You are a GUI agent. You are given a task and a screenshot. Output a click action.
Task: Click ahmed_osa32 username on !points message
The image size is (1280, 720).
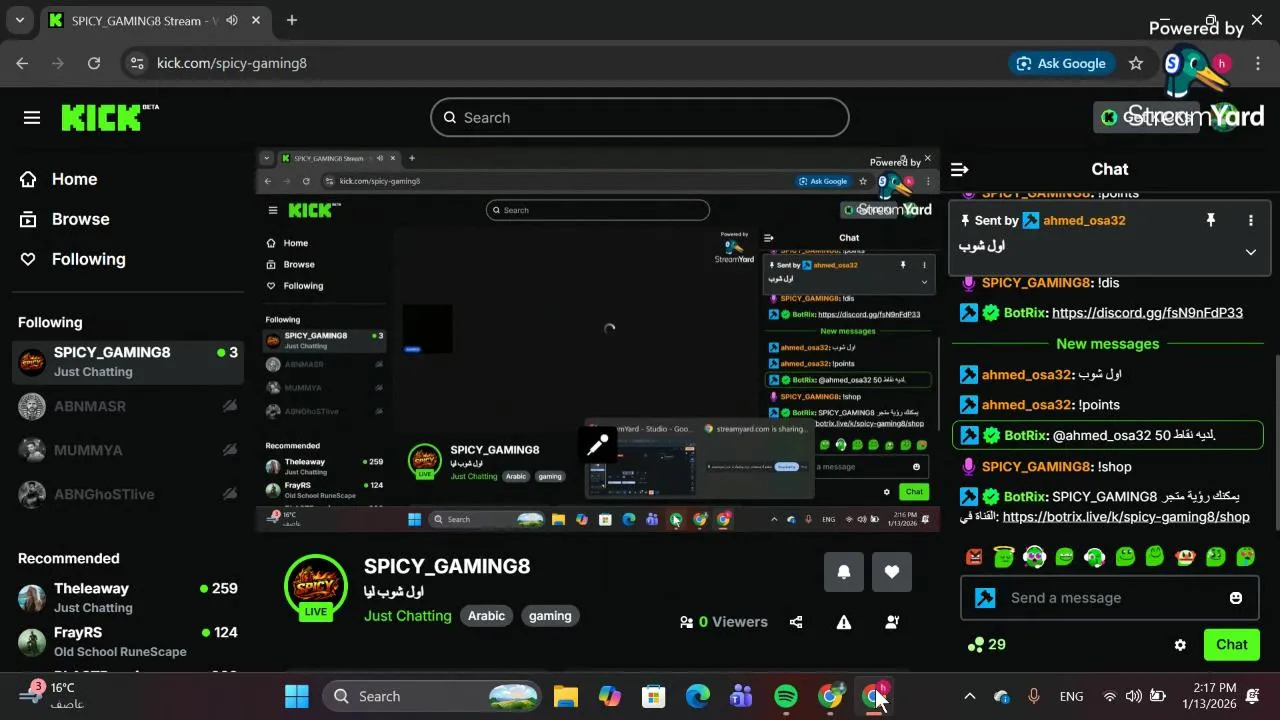click(x=1026, y=405)
